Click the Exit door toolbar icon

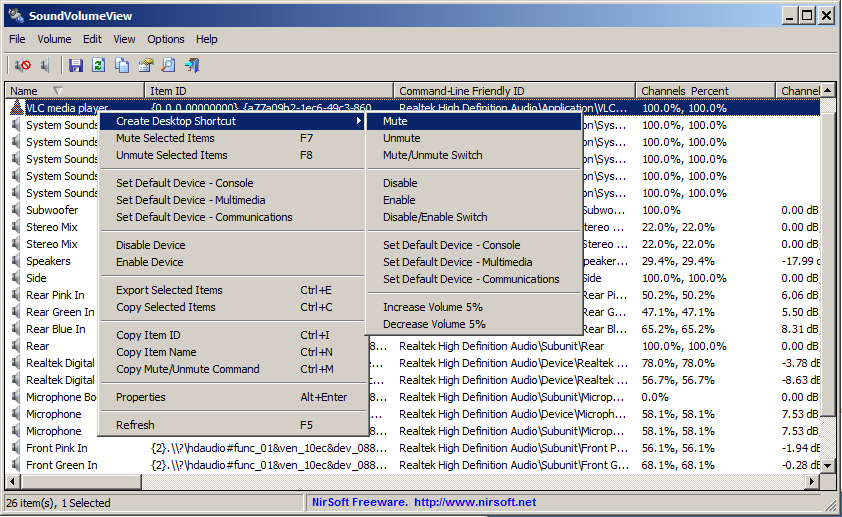(192, 65)
